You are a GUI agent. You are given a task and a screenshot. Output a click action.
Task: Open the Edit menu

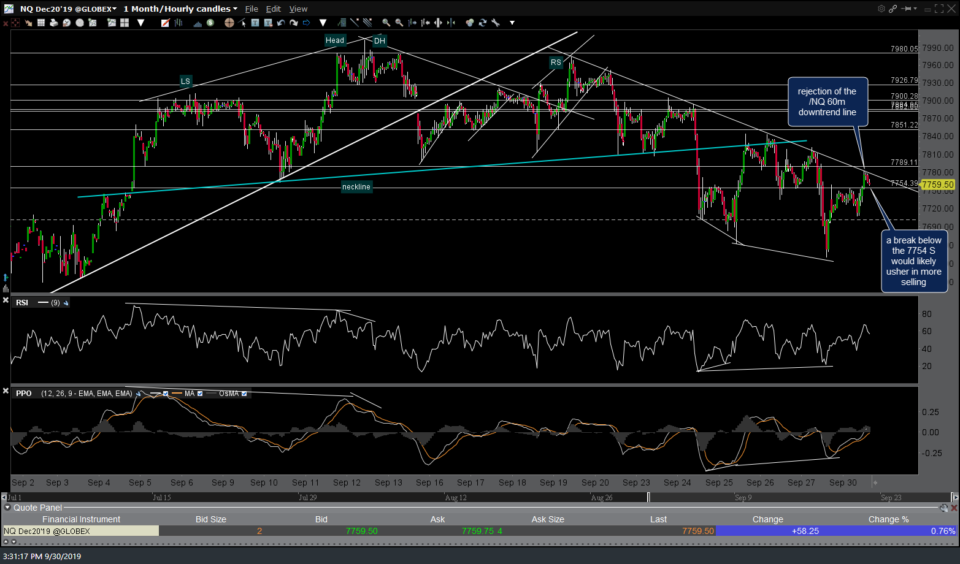point(273,9)
